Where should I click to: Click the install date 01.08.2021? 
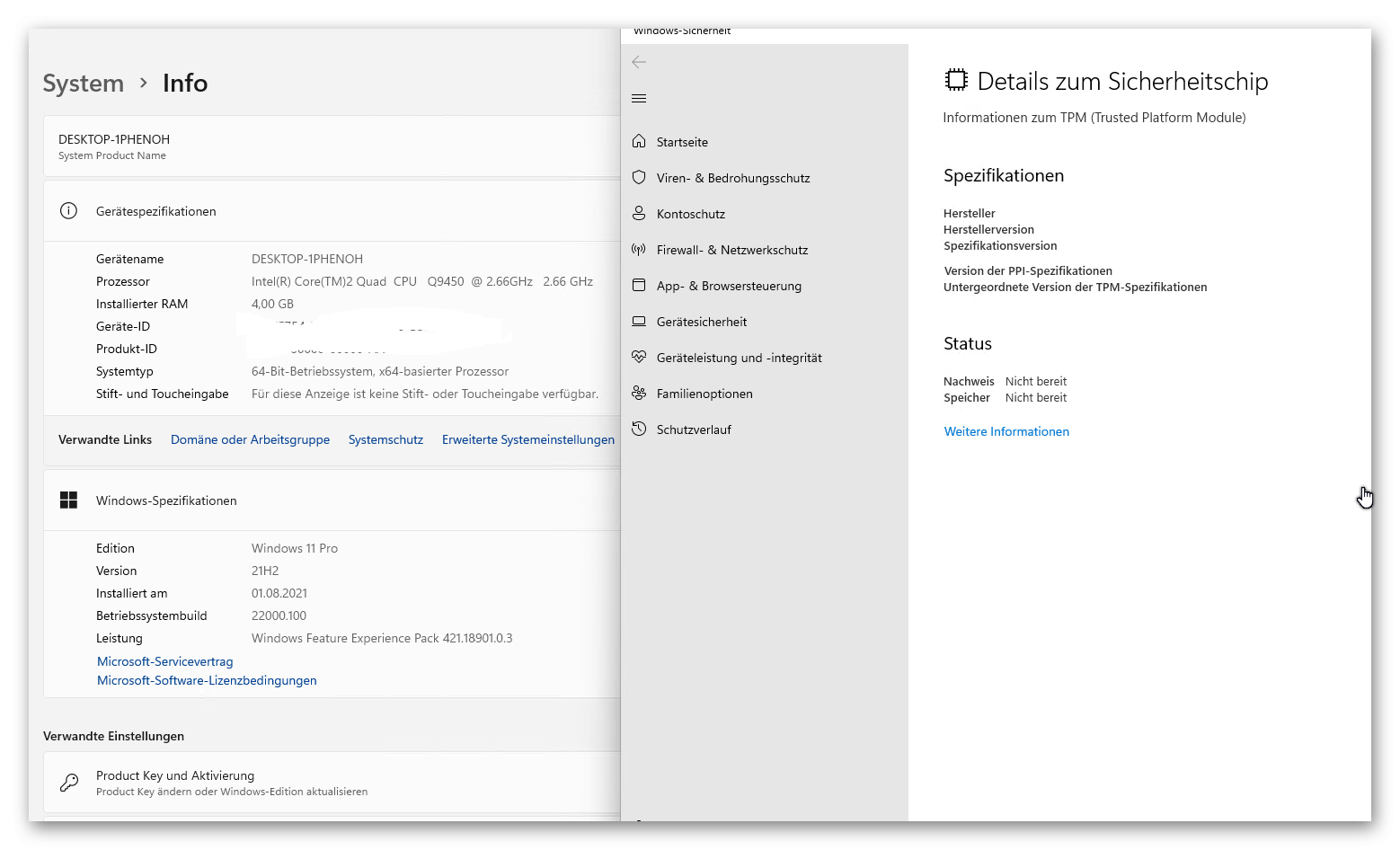pos(279,593)
